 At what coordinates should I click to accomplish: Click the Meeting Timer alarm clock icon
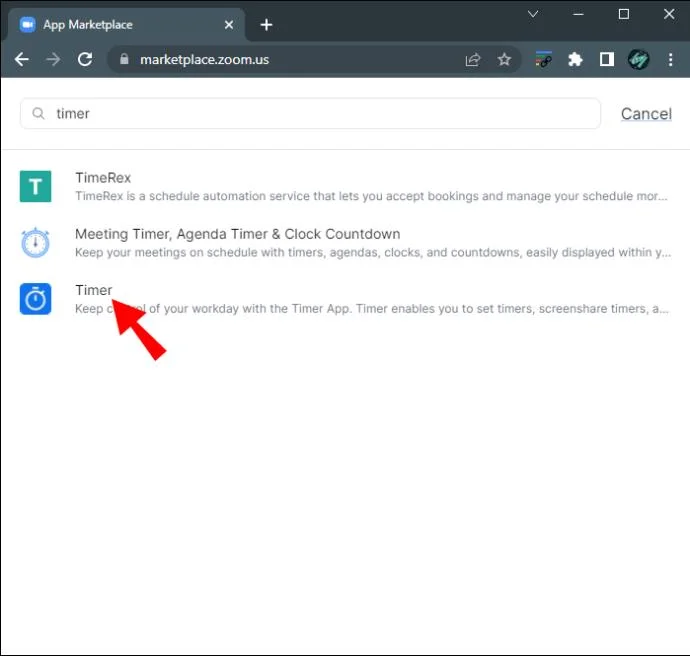point(36,242)
